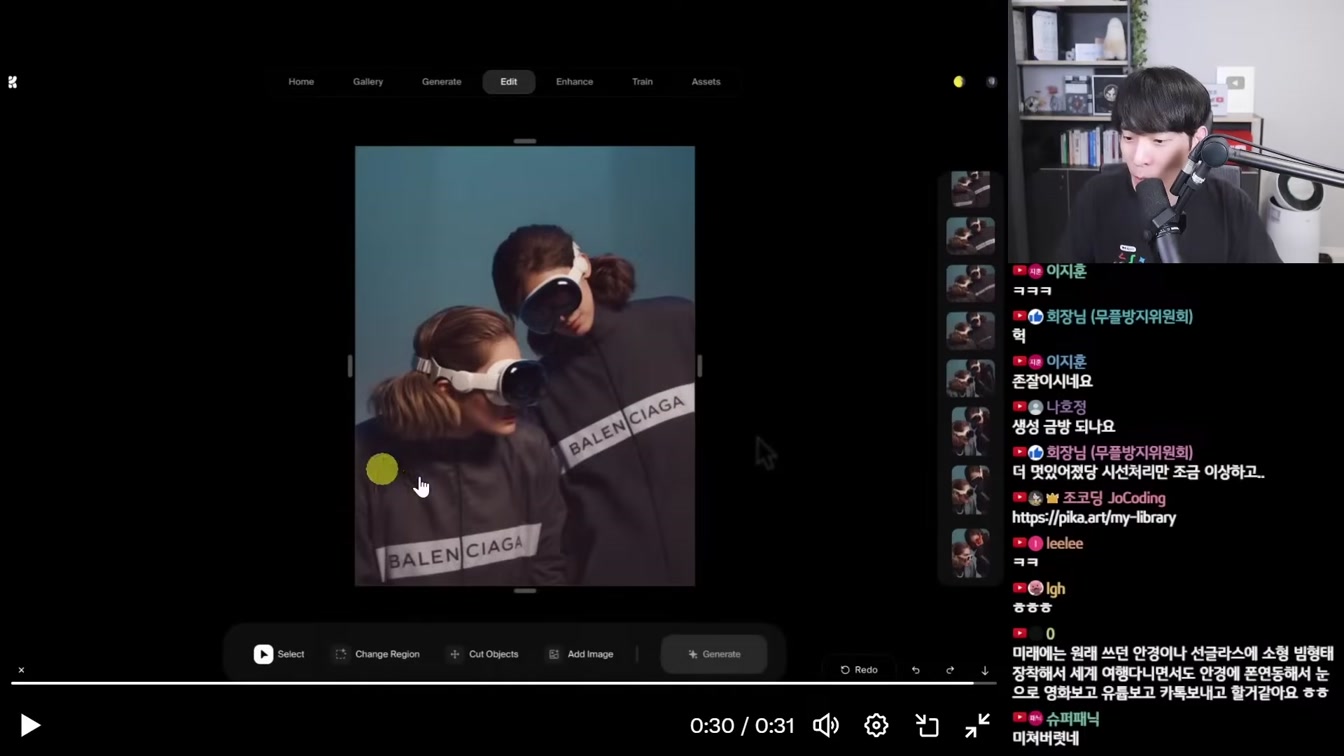The width and height of the screenshot is (1344, 756).
Task: Click the Add Image tool
Action: (581, 654)
